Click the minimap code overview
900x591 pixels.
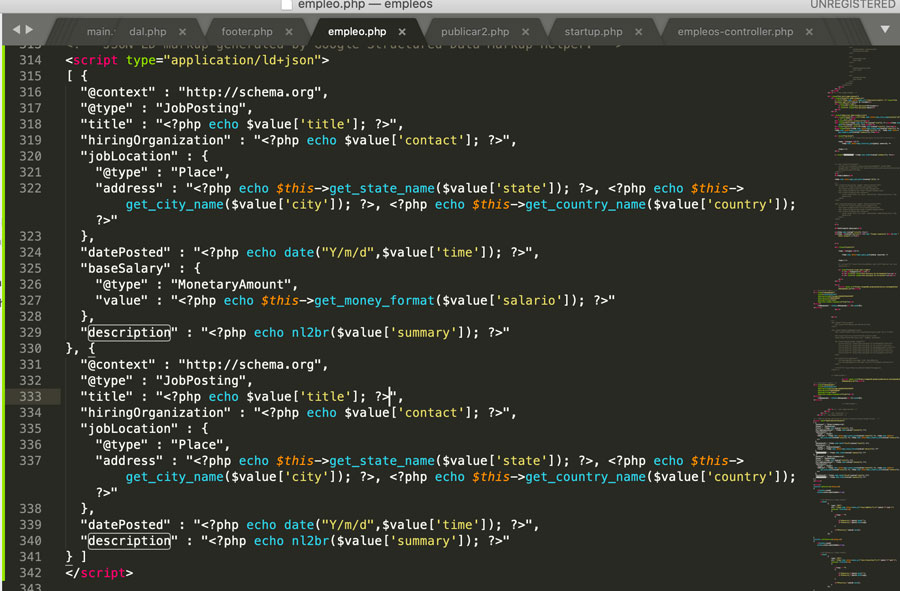(855, 316)
